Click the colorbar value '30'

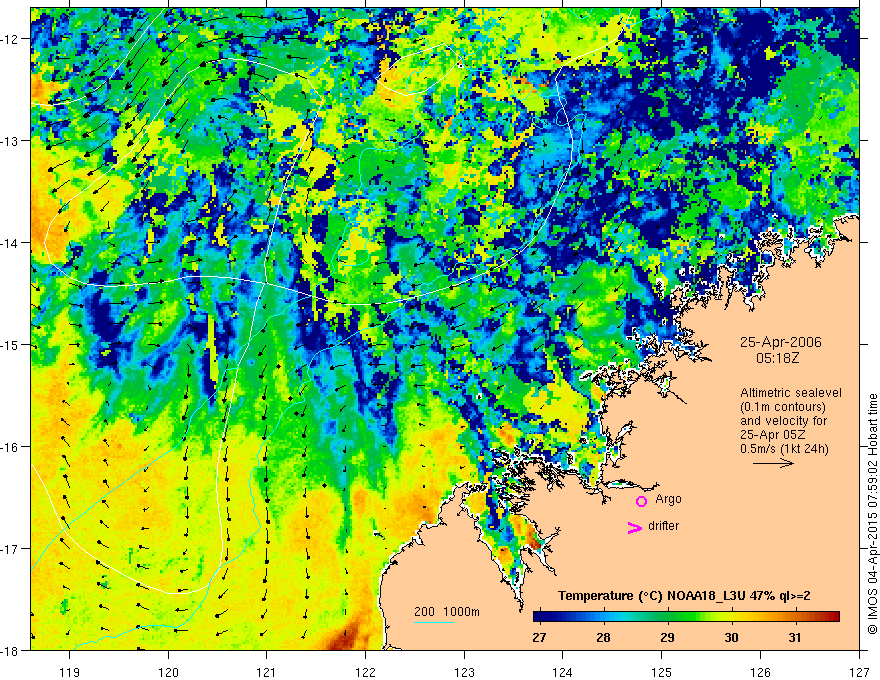[731, 638]
